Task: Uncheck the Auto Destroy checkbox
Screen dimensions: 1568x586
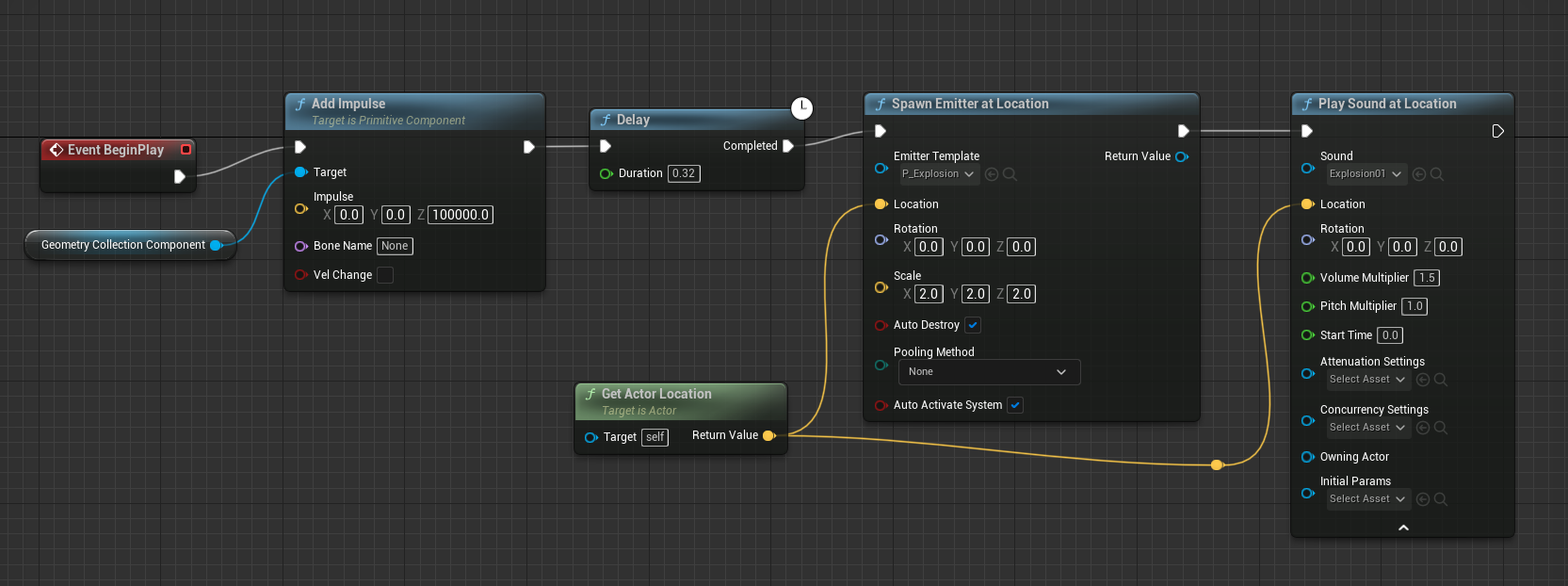Action: (x=973, y=325)
